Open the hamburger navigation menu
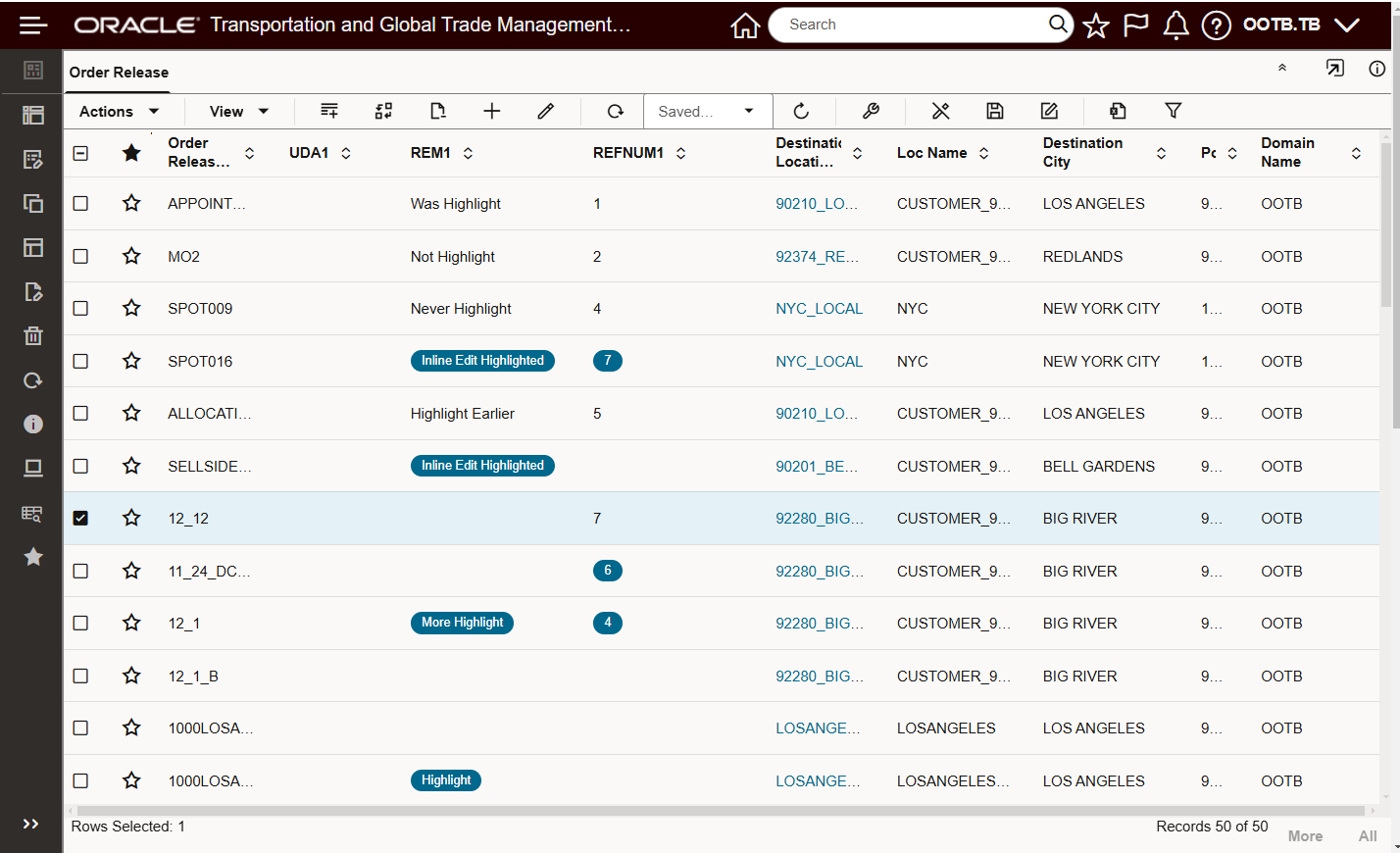The width and height of the screenshot is (1400, 853). (33, 25)
